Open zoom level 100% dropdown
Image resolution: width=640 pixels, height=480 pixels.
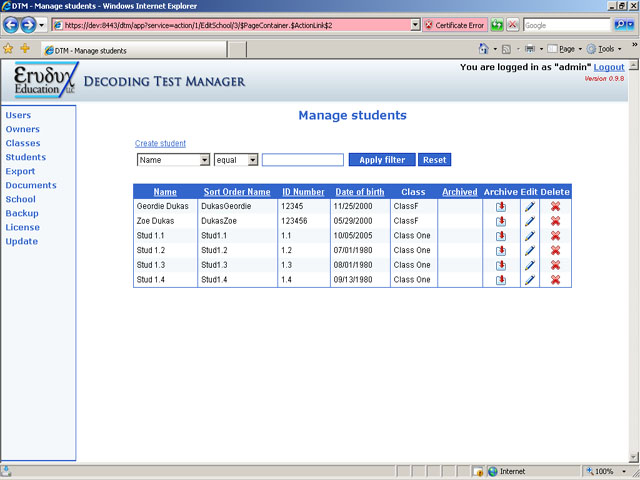click(x=624, y=471)
